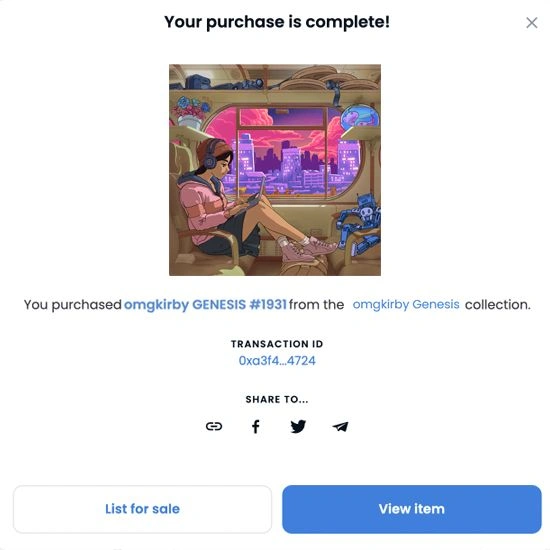The height and width of the screenshot is (550, 550).
Task: Click the 'Your purchase is complete!' heading
Action: pos(277,22)
